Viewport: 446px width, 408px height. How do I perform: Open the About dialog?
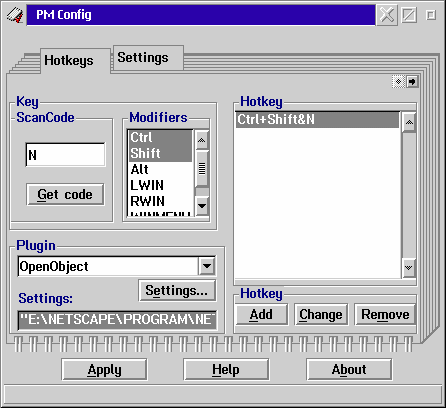click(x=349, y=370)
